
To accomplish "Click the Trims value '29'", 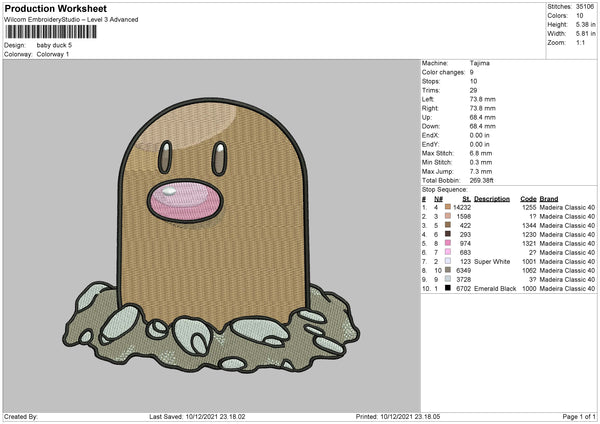I will click(473, 90).
